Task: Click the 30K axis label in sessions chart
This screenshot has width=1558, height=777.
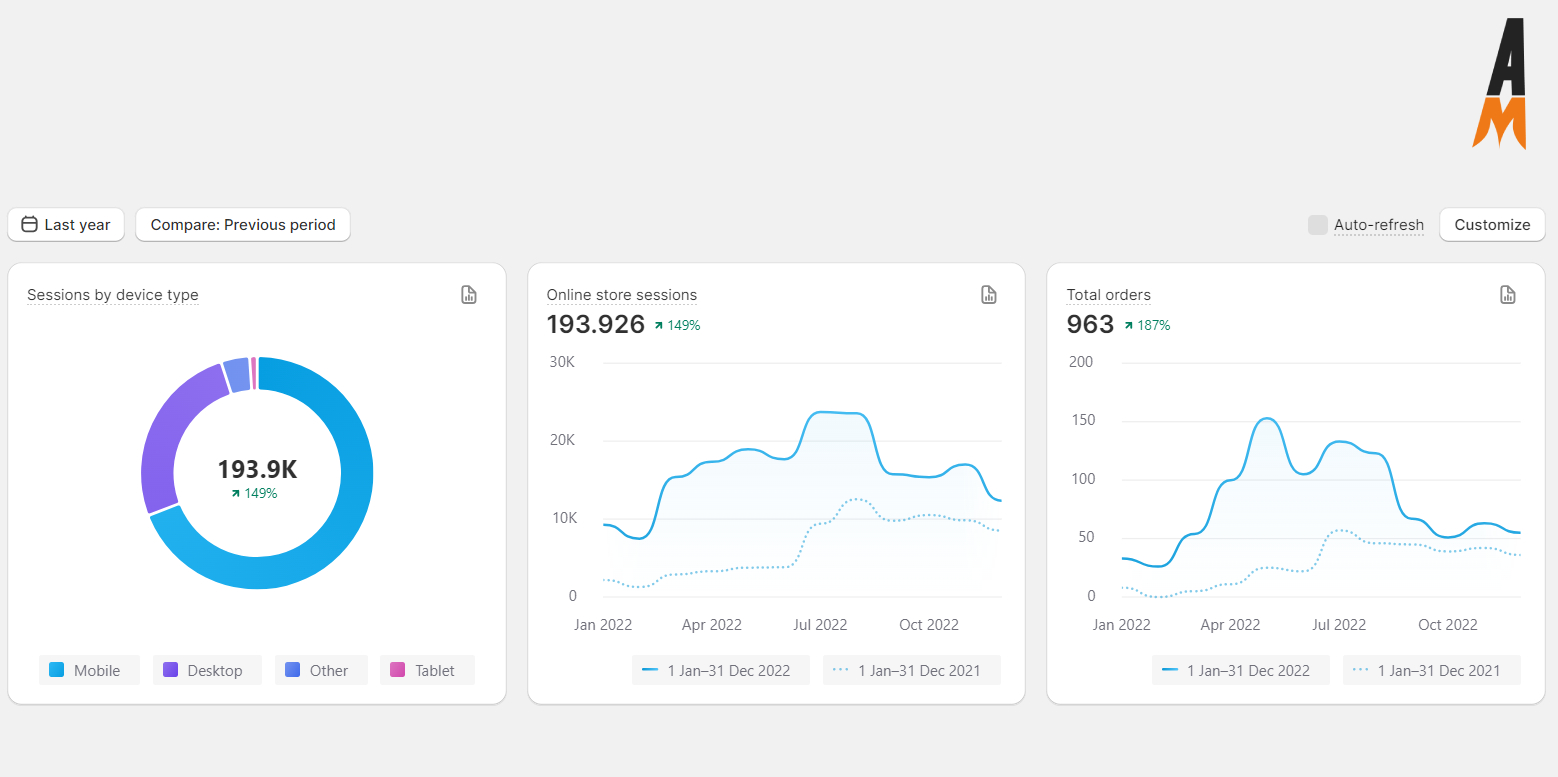Action: [563, 362]
